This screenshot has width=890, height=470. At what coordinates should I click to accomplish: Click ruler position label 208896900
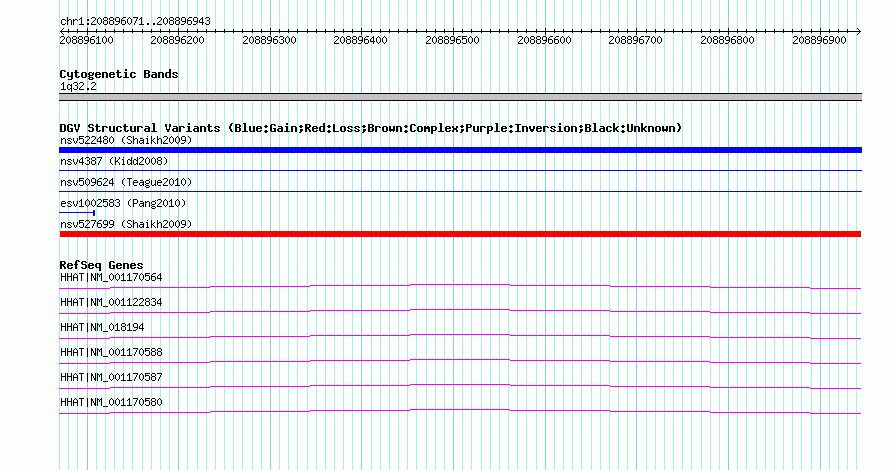[x=819, y=40]
